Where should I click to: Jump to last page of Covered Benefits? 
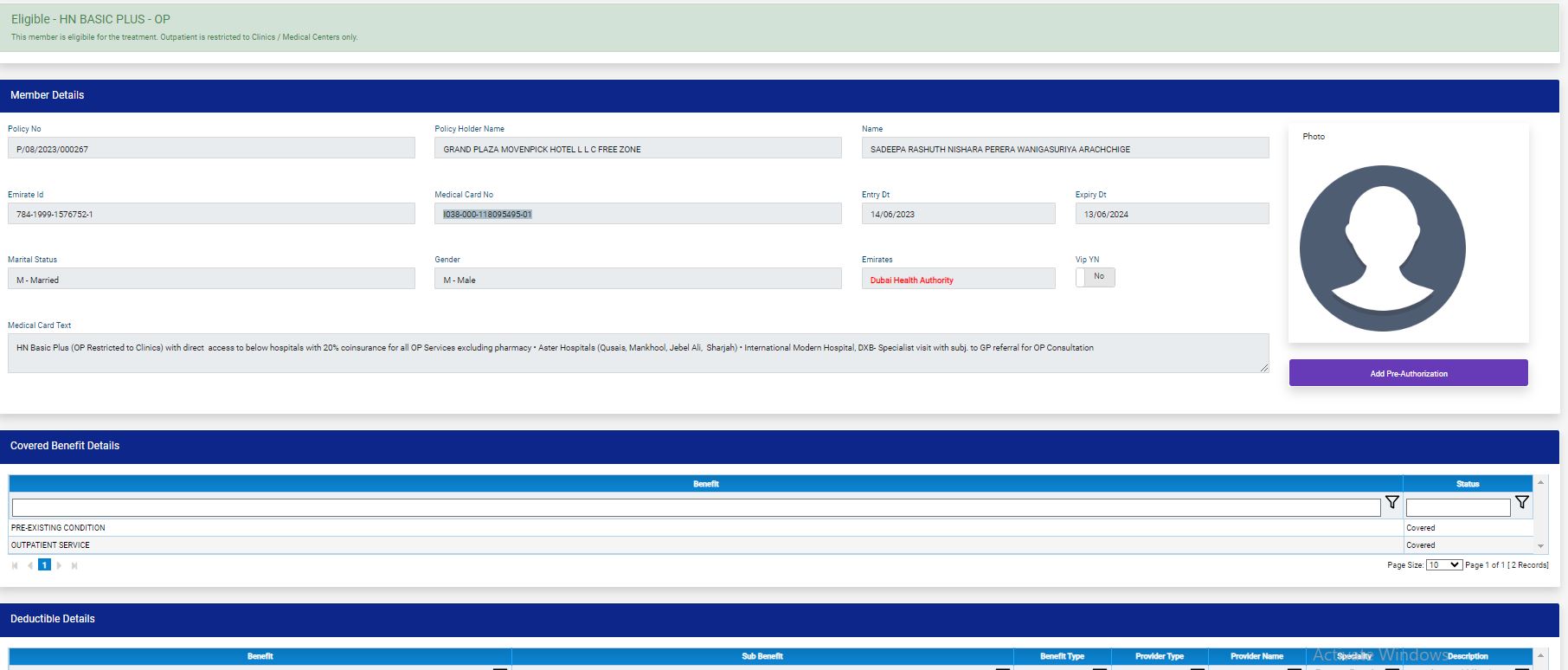tap(74, 565)
